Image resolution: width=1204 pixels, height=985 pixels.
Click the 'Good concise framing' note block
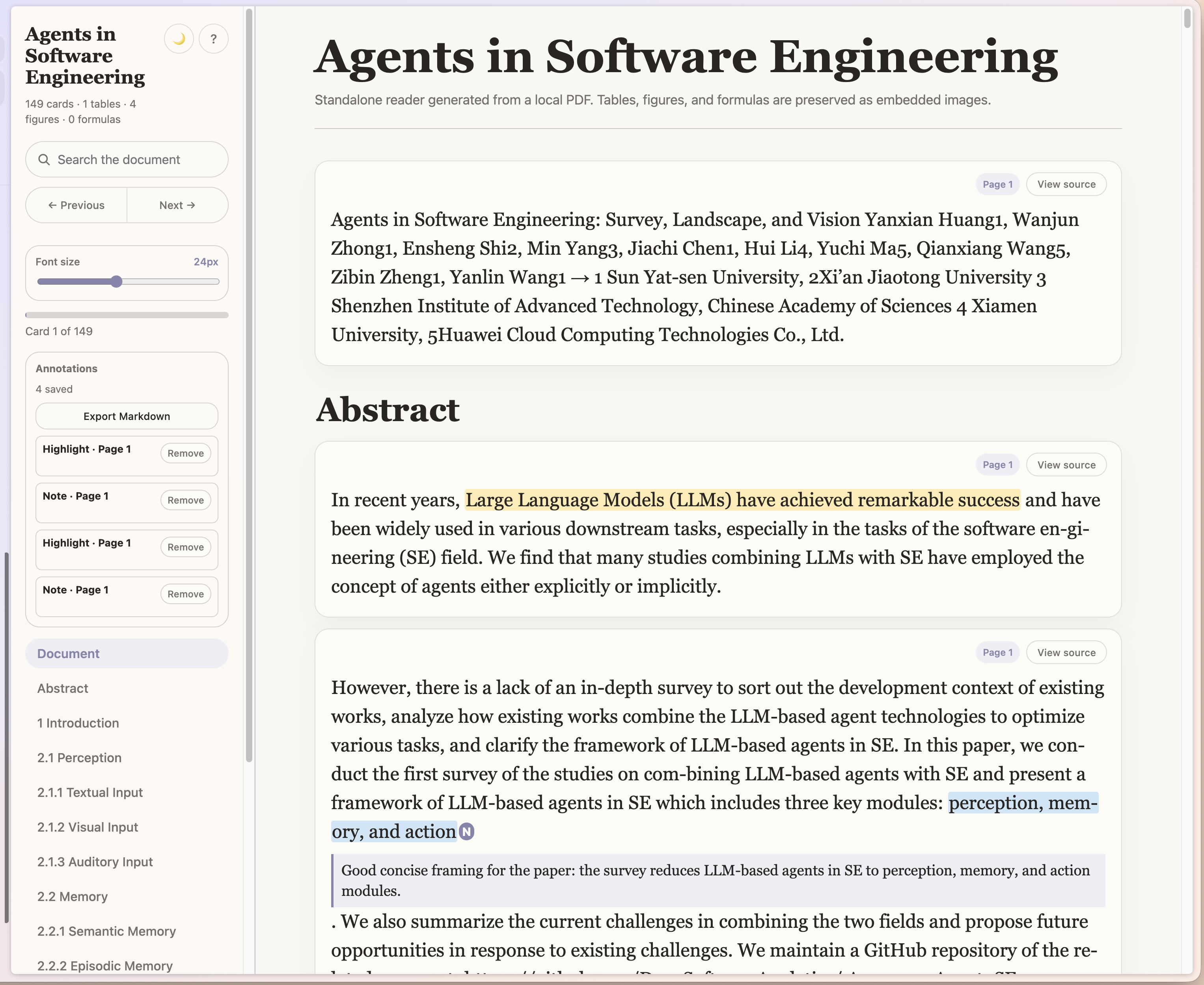(718, 881)
